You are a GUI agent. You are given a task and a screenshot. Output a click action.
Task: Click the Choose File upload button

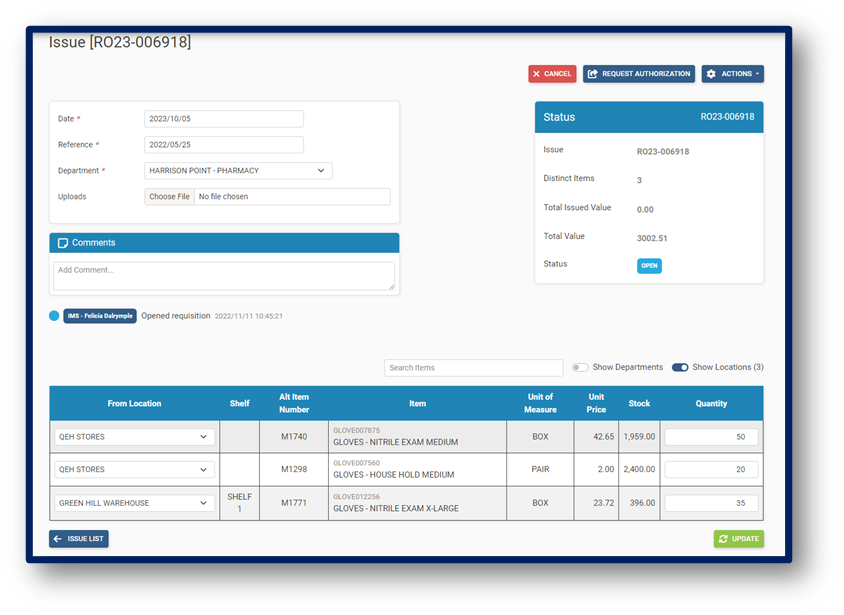point(169,197)
